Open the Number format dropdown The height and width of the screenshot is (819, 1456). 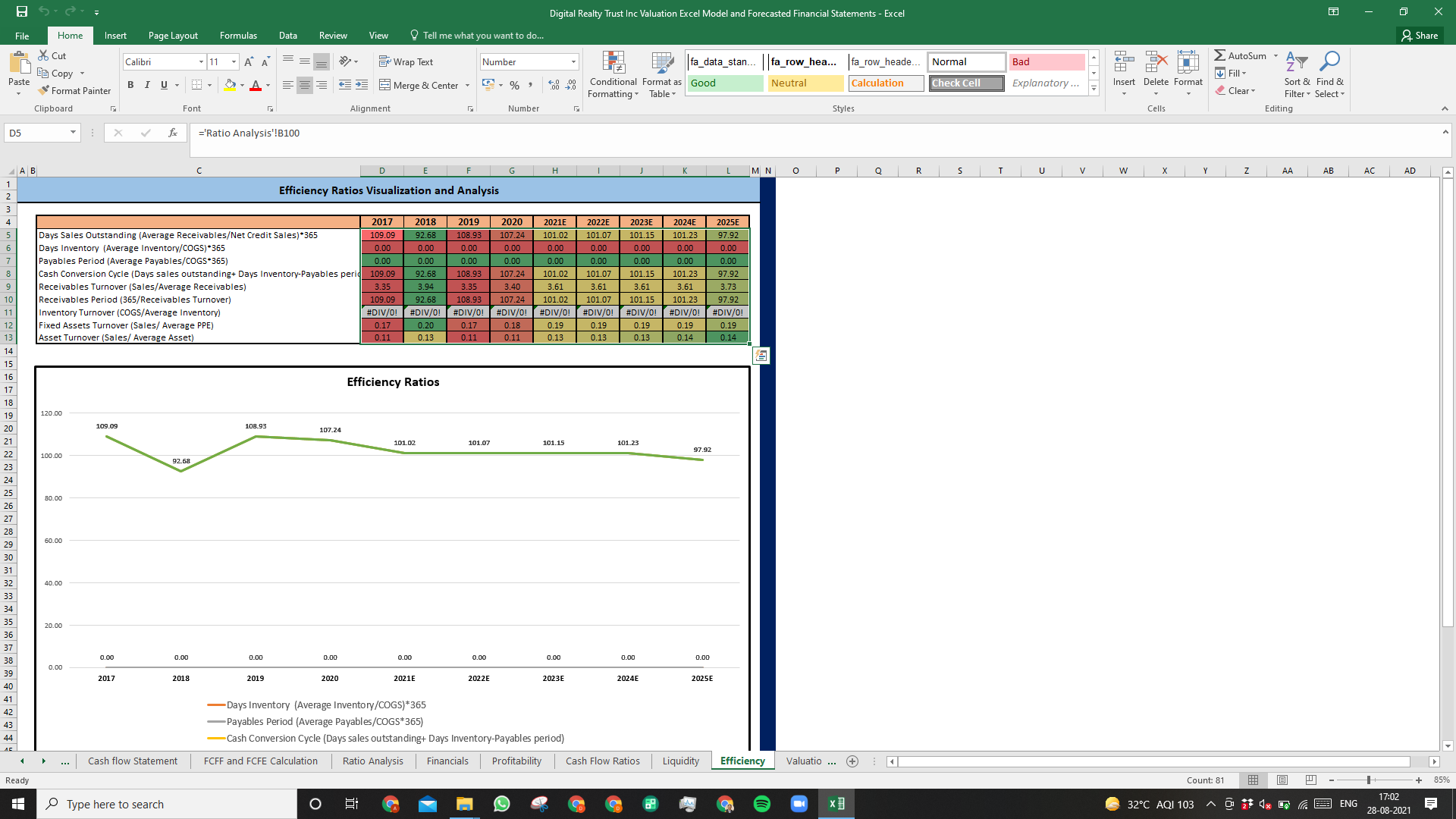point(573,62)
